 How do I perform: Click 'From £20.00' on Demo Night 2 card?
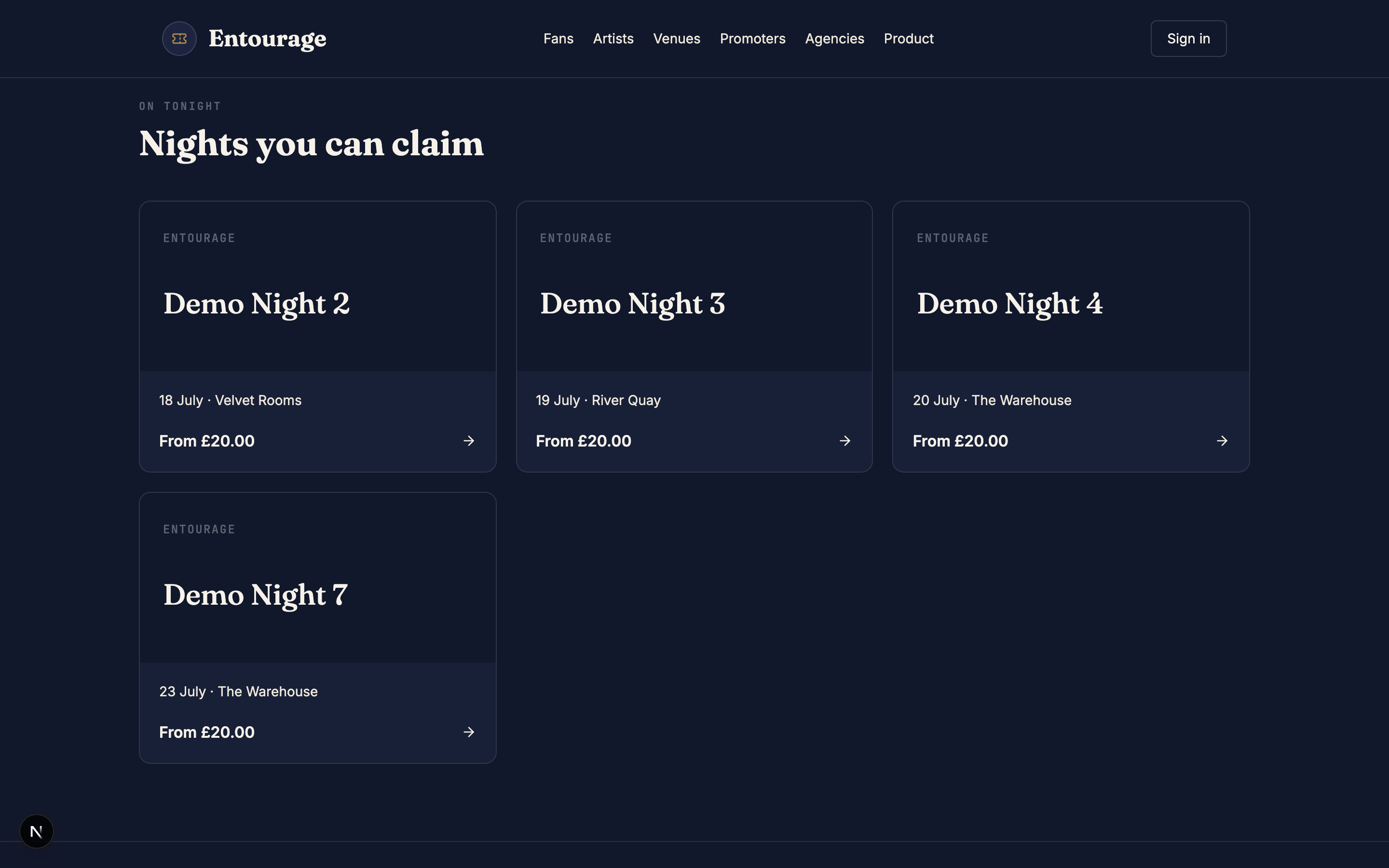[x=206, y=441]
